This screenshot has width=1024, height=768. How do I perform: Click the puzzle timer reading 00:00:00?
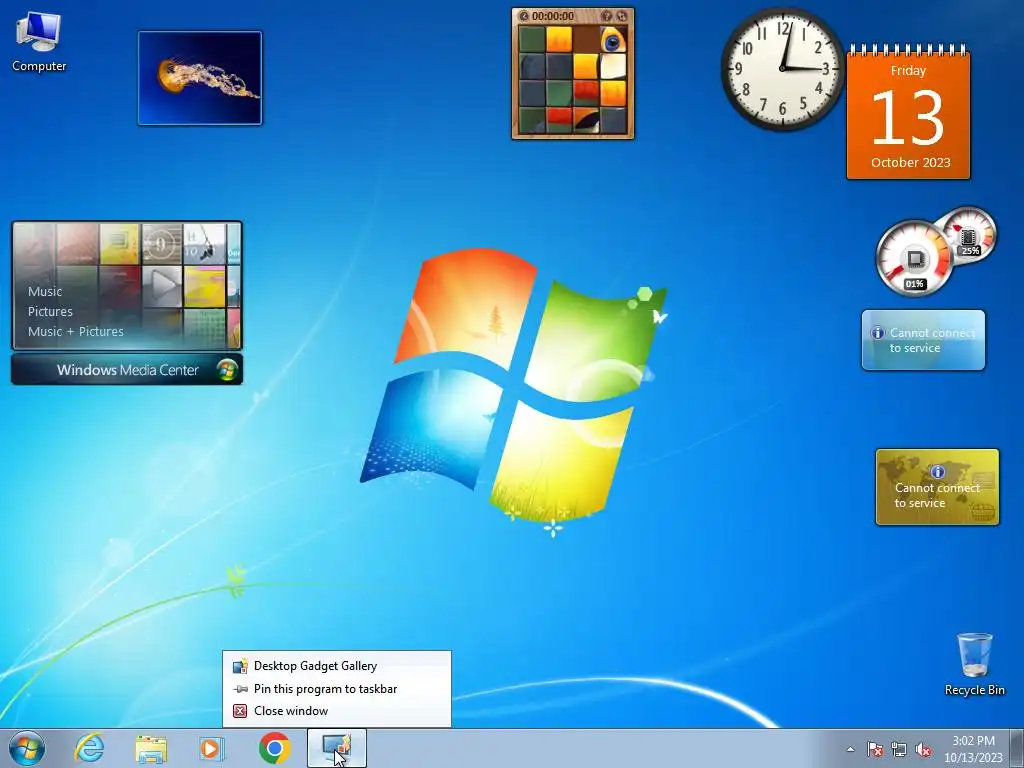point(552,16)
